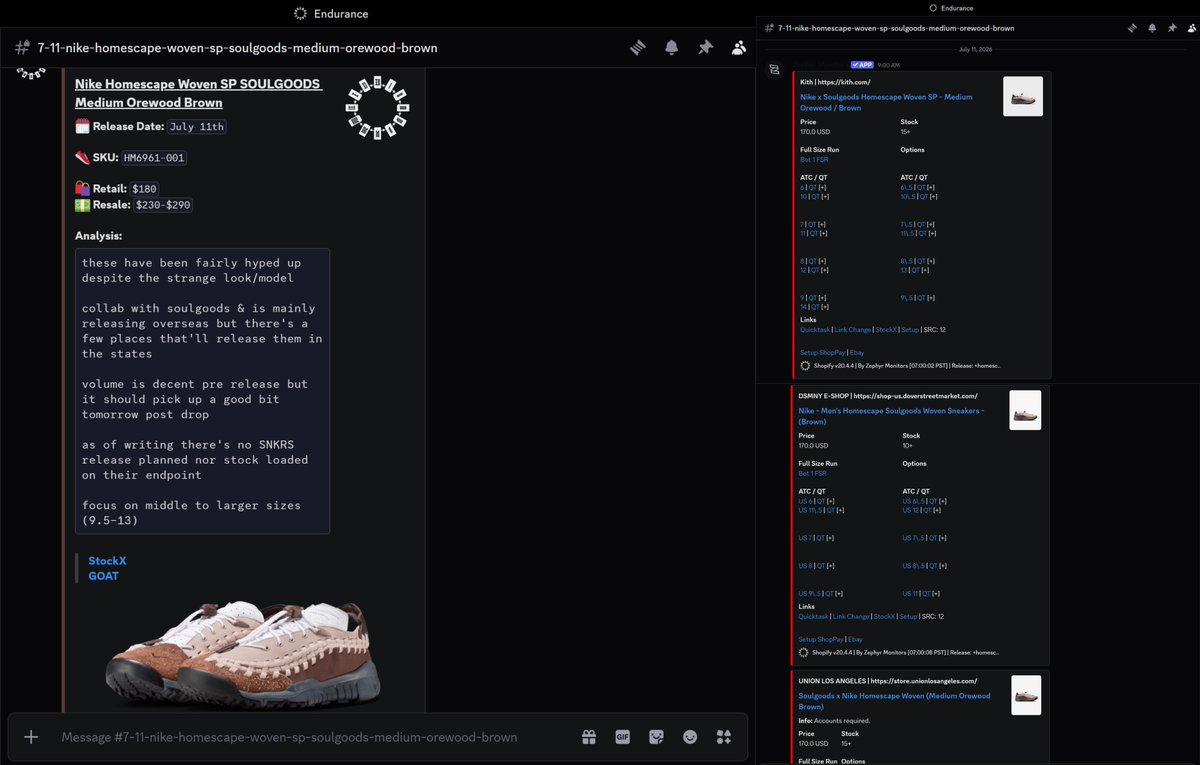1200x765 pixels.
Task: Click channel hash icon in left window header
Action: point(22,47)
